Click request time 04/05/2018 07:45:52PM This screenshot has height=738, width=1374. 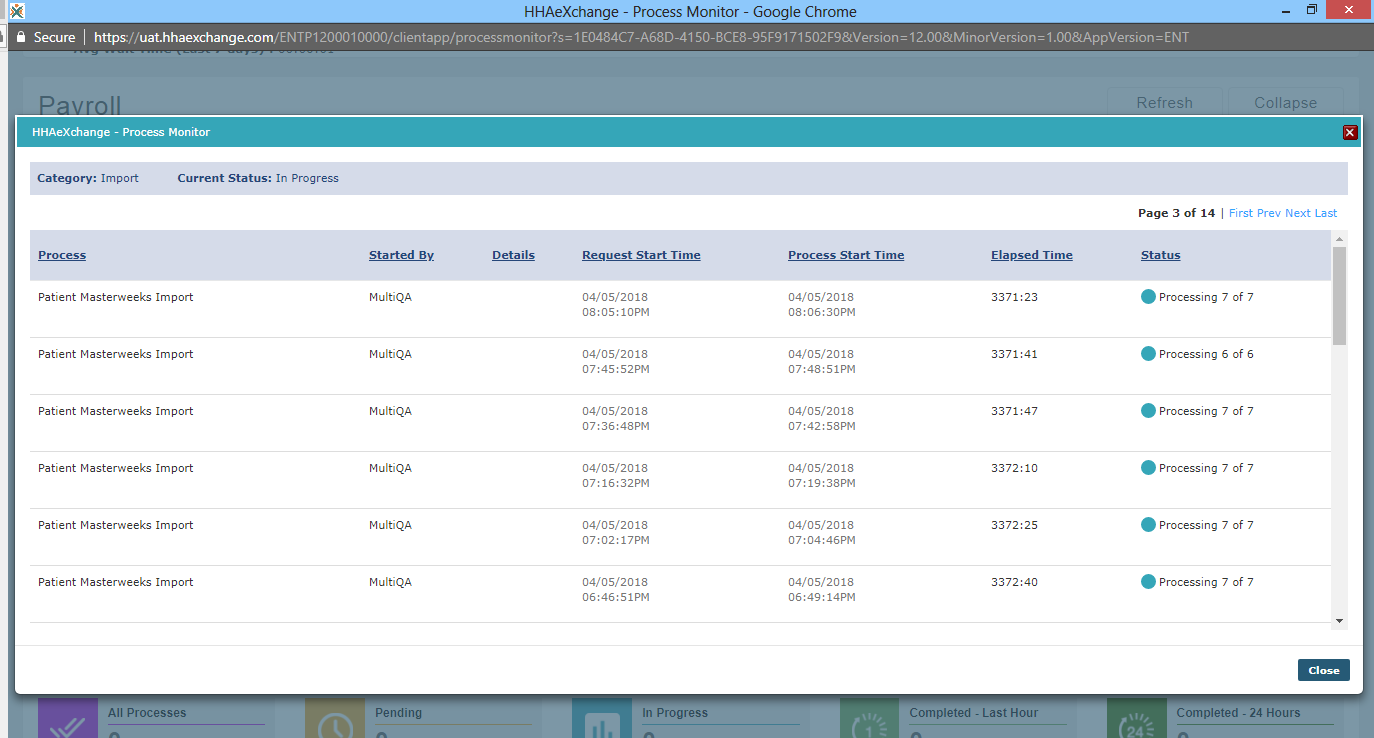(616, 362)
